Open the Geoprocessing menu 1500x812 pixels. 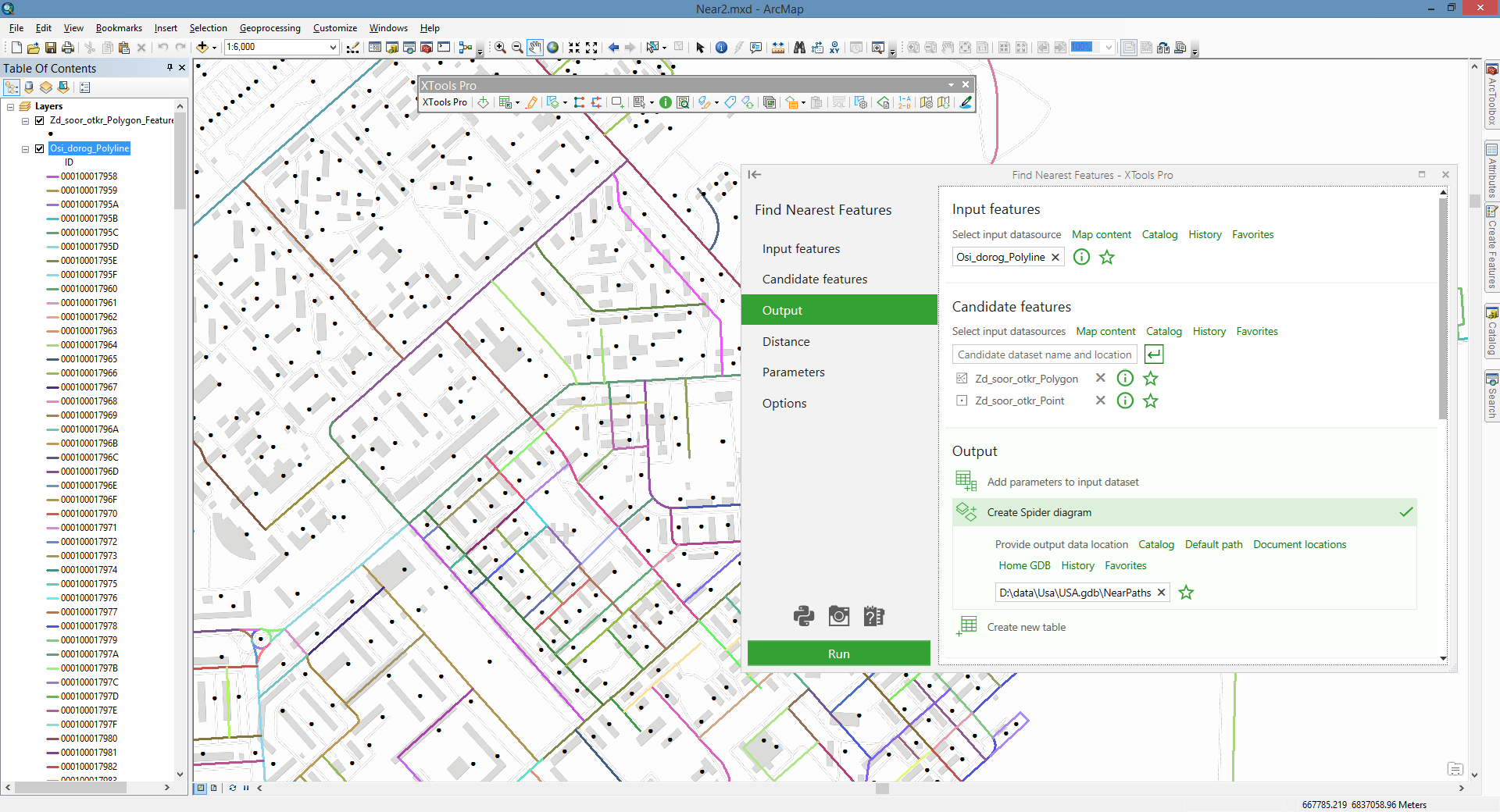(x=270, y=28)
